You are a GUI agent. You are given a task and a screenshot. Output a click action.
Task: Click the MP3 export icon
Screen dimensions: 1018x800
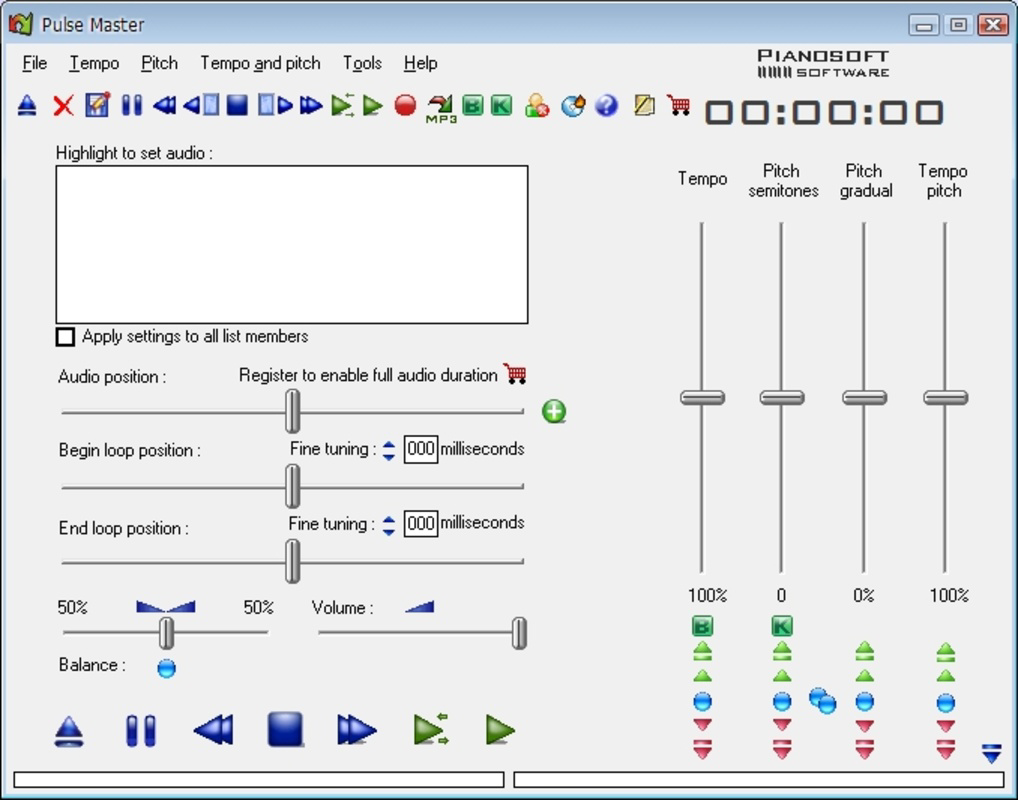441,108
